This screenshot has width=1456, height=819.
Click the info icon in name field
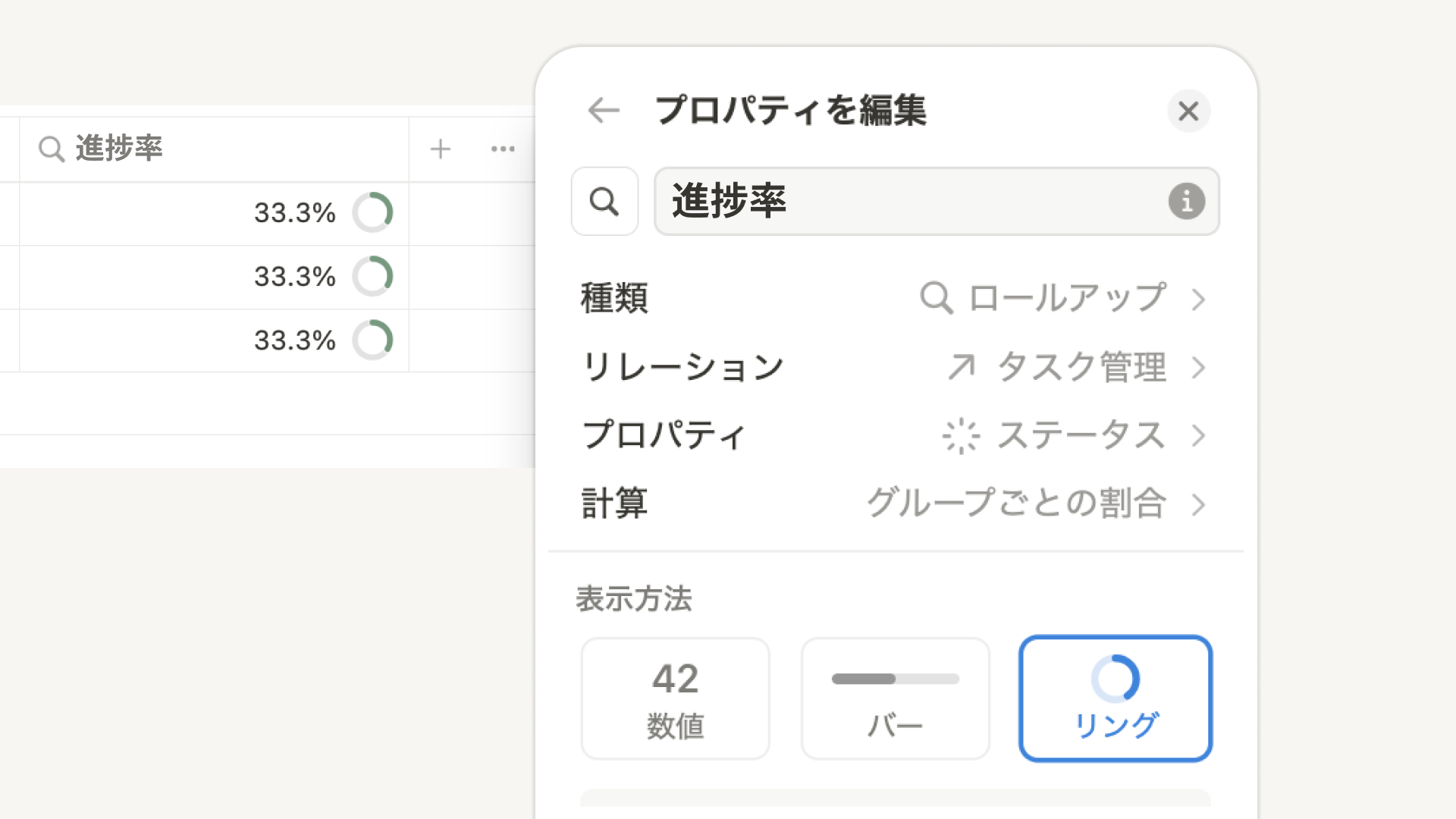(x=1186, y=202)
